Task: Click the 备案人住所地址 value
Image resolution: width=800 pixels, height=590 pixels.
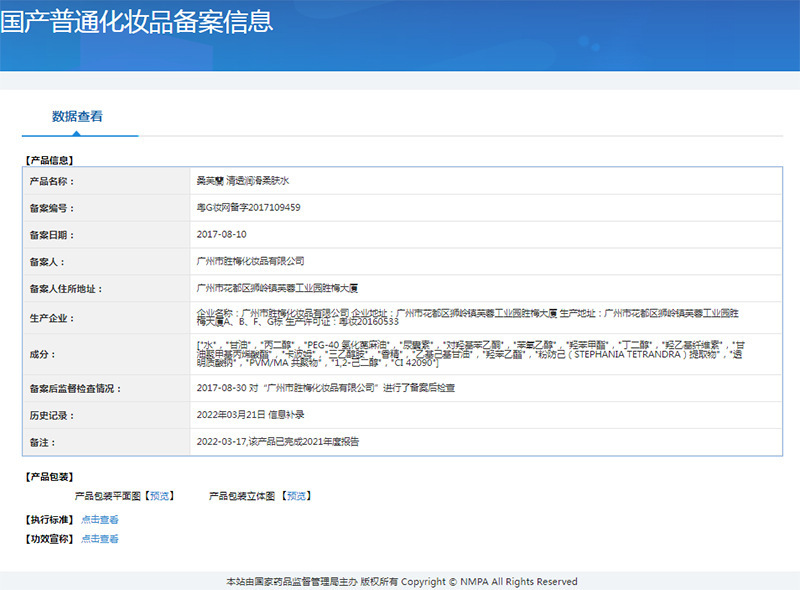Action: pos(277,288)
